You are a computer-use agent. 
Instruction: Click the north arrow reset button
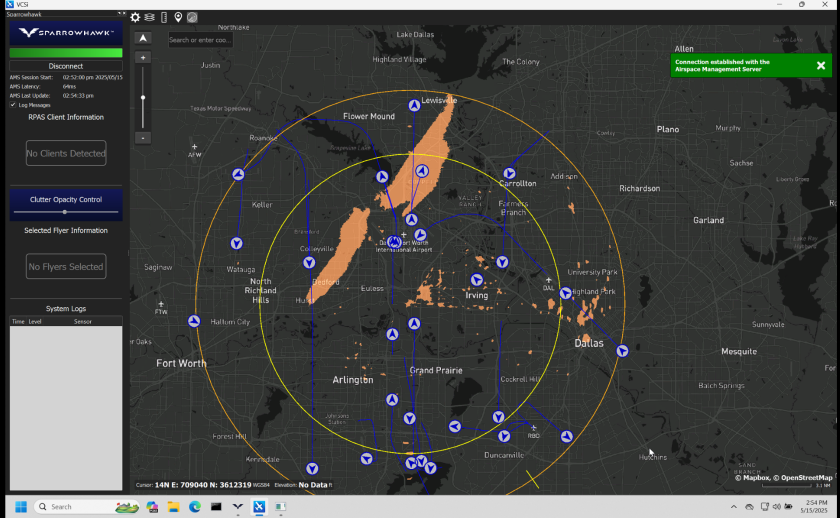[x=143, y=38]
